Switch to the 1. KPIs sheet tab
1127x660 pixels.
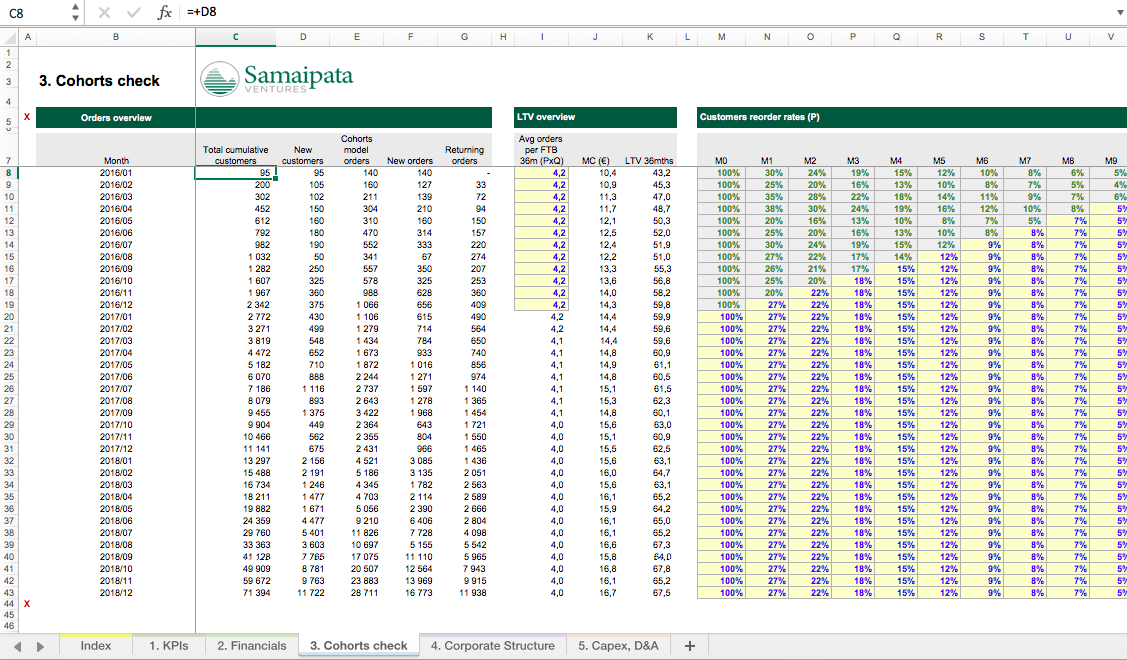pos(169,646)
